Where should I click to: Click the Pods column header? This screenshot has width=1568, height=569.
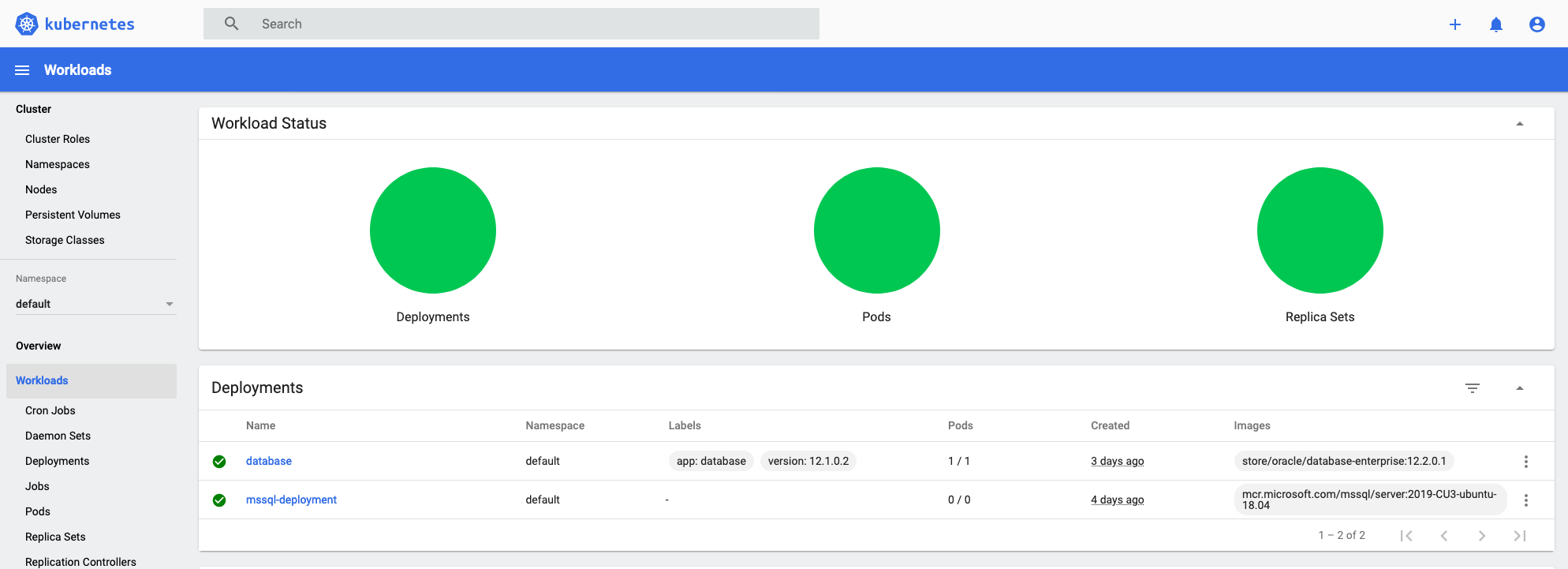[961, 425]
